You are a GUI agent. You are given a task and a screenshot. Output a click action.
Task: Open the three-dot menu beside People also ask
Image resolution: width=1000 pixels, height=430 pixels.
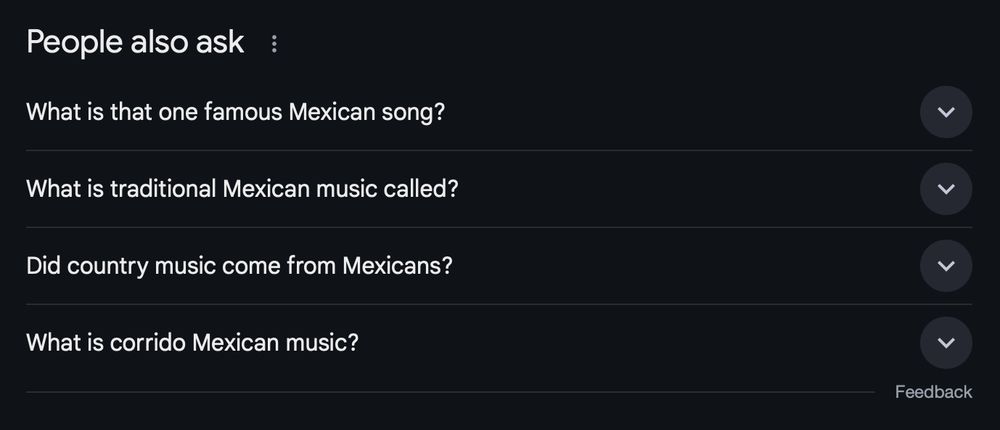pyautogui.click(x=274, y=44)
